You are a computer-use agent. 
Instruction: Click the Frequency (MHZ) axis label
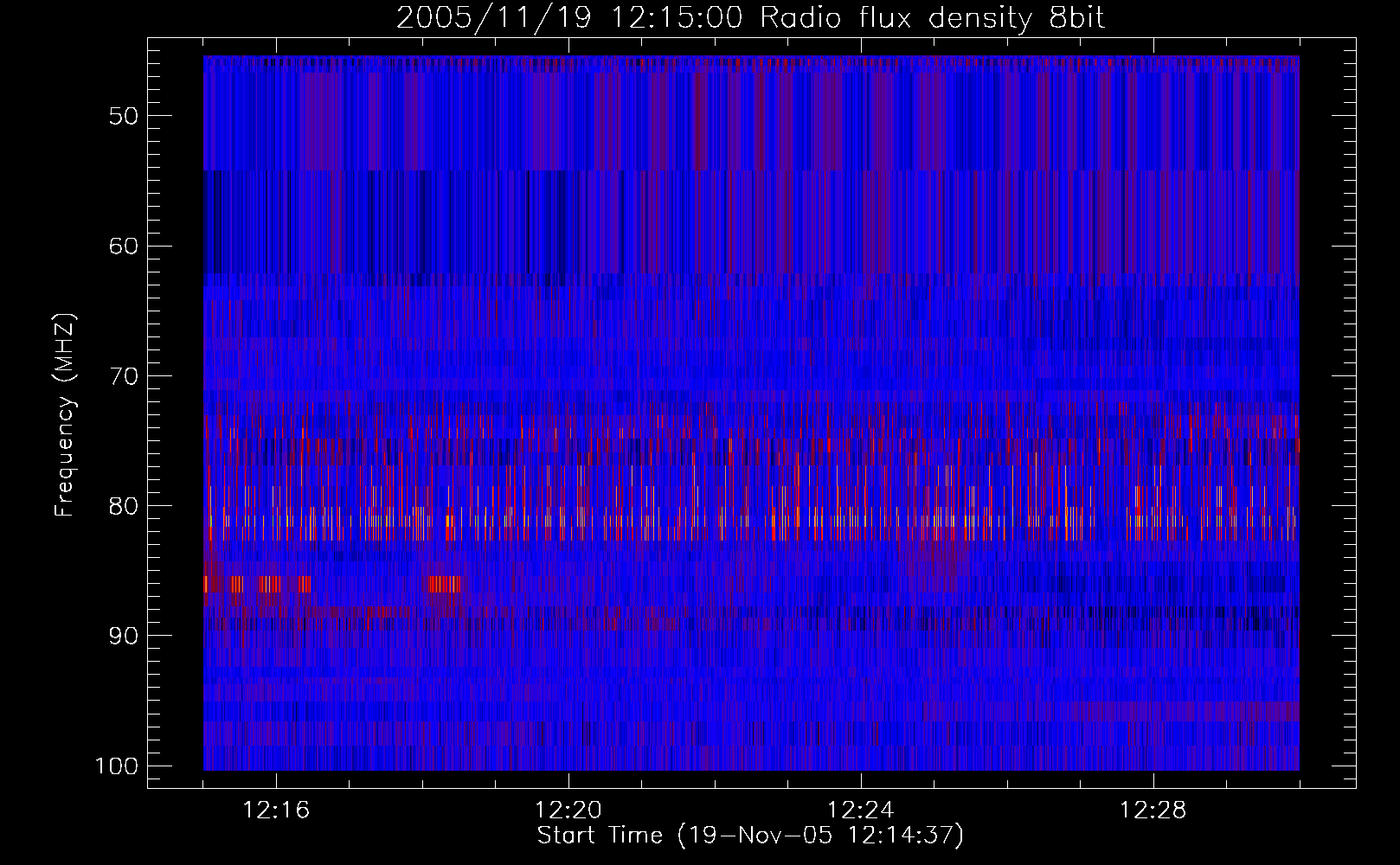[x=65, y=414]
